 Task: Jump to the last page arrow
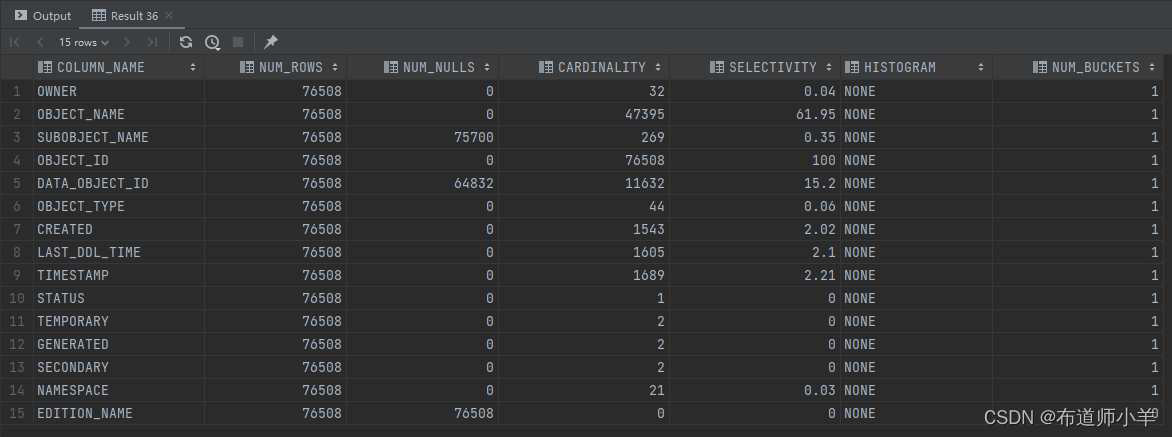(151, 42)
